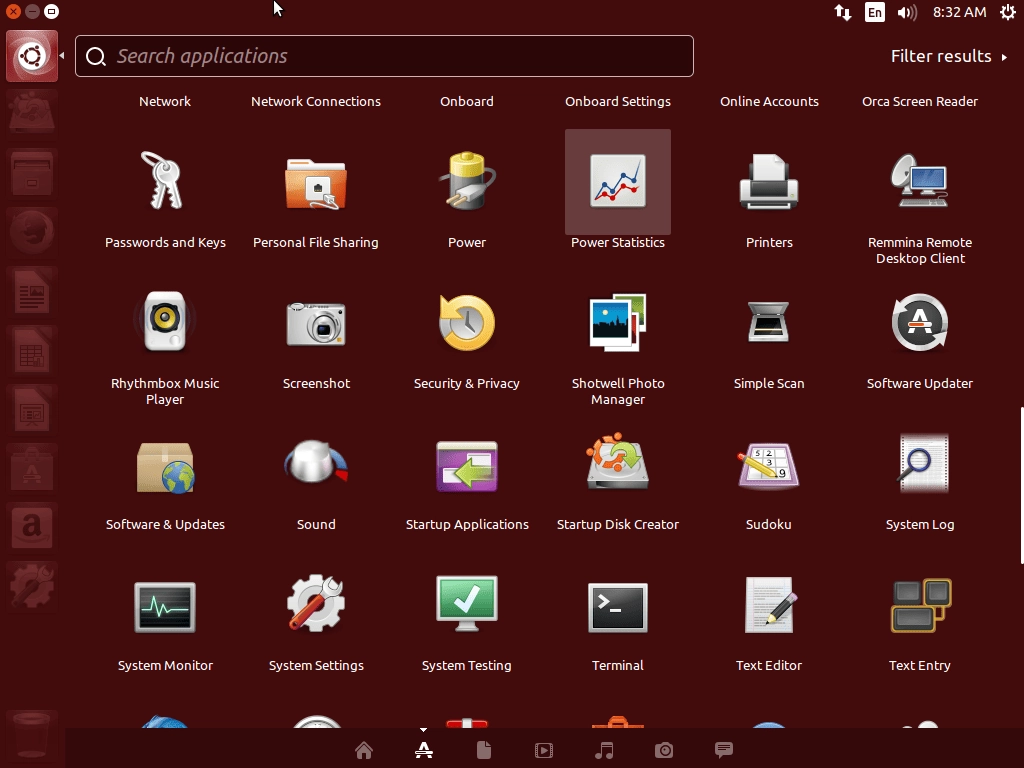
Task: Open Network Connections label
Action: tap(316, 101)
